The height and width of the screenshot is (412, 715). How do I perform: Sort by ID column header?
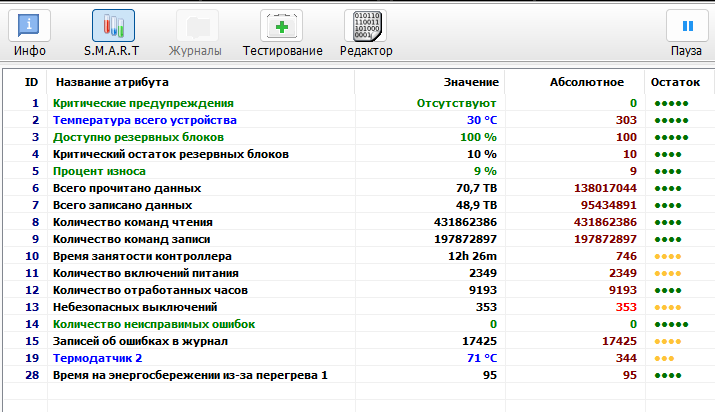(31, 82)
